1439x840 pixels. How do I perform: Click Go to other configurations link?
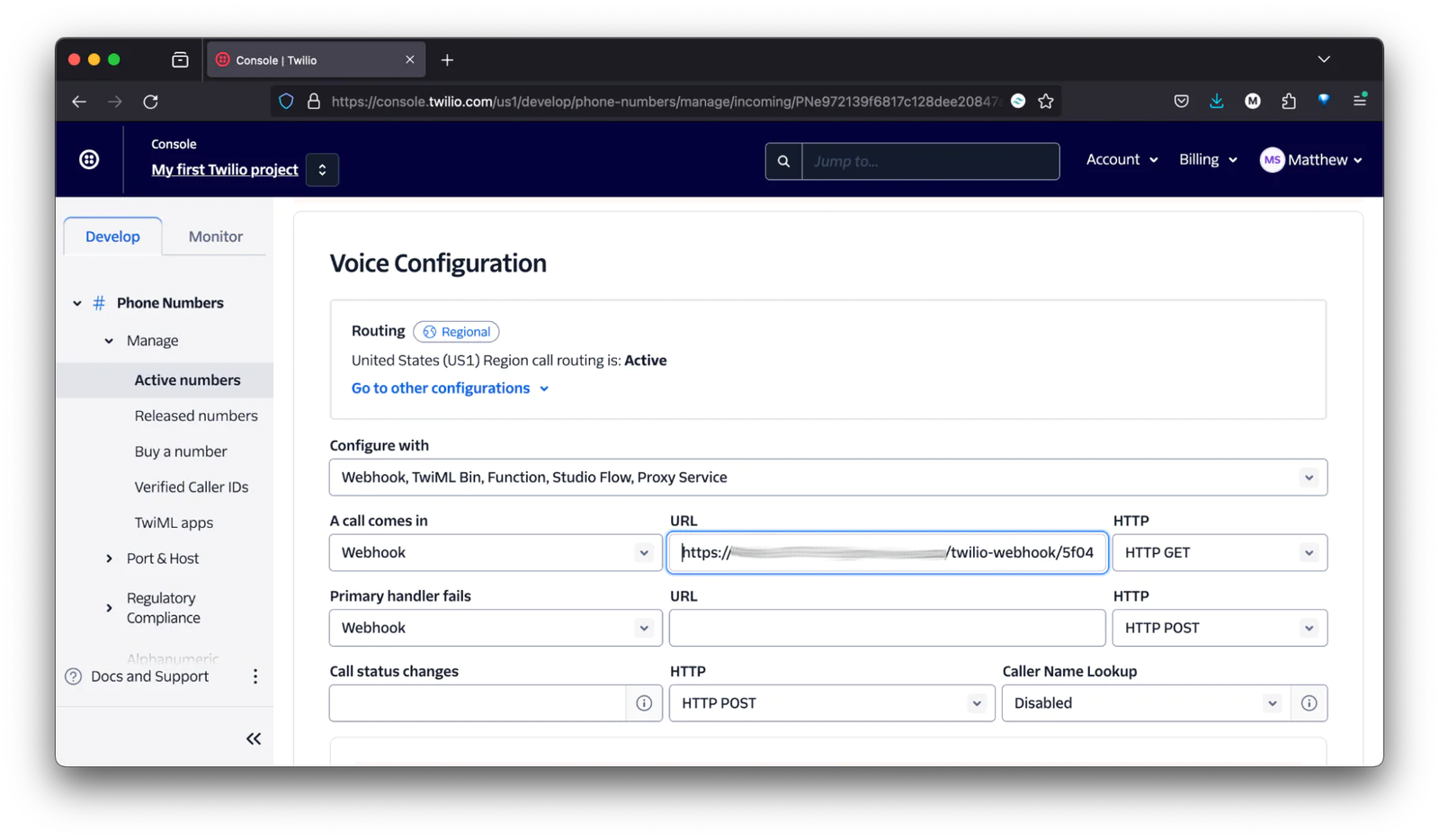(450, 389)
